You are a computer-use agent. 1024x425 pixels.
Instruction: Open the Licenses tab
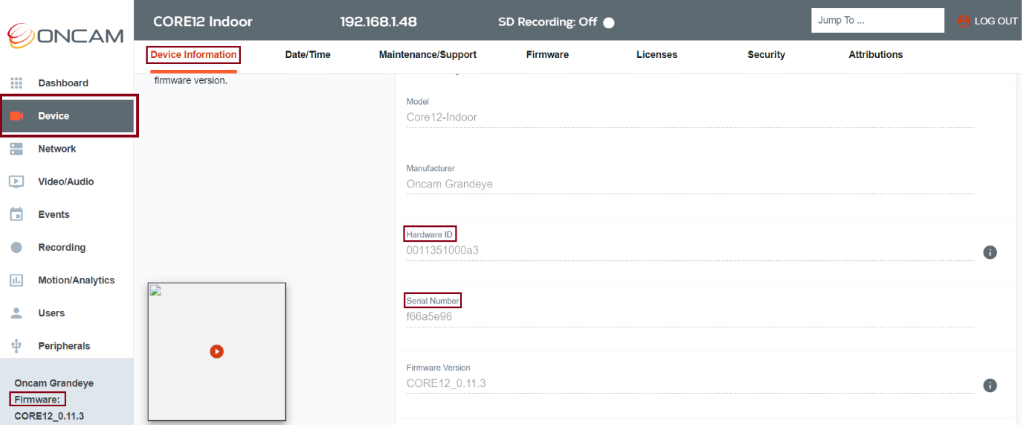coord(657,55)
